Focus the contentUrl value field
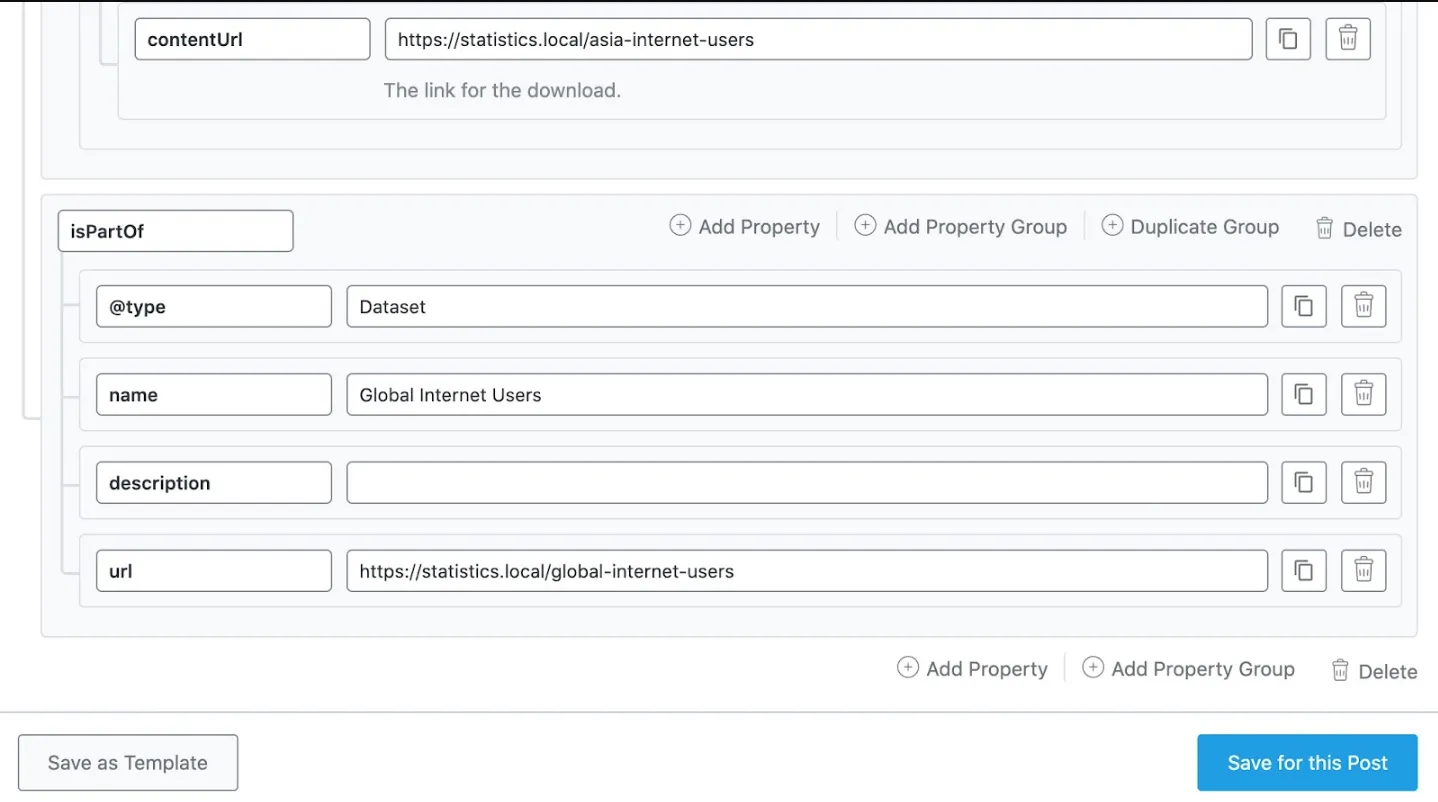The image size is (1438, 802). pyautogui.click(x=818, y=40)
